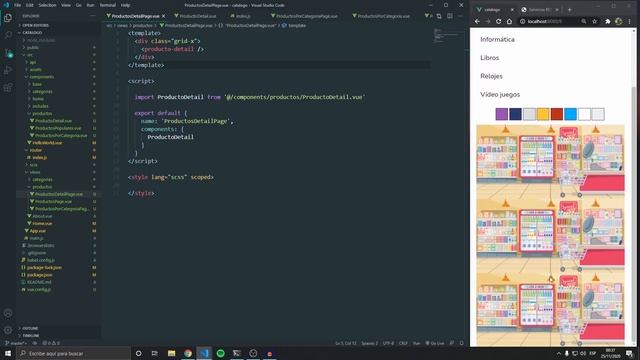Open the Help menu
Screen dimensions: 640x360
click(x=126, y=5)
